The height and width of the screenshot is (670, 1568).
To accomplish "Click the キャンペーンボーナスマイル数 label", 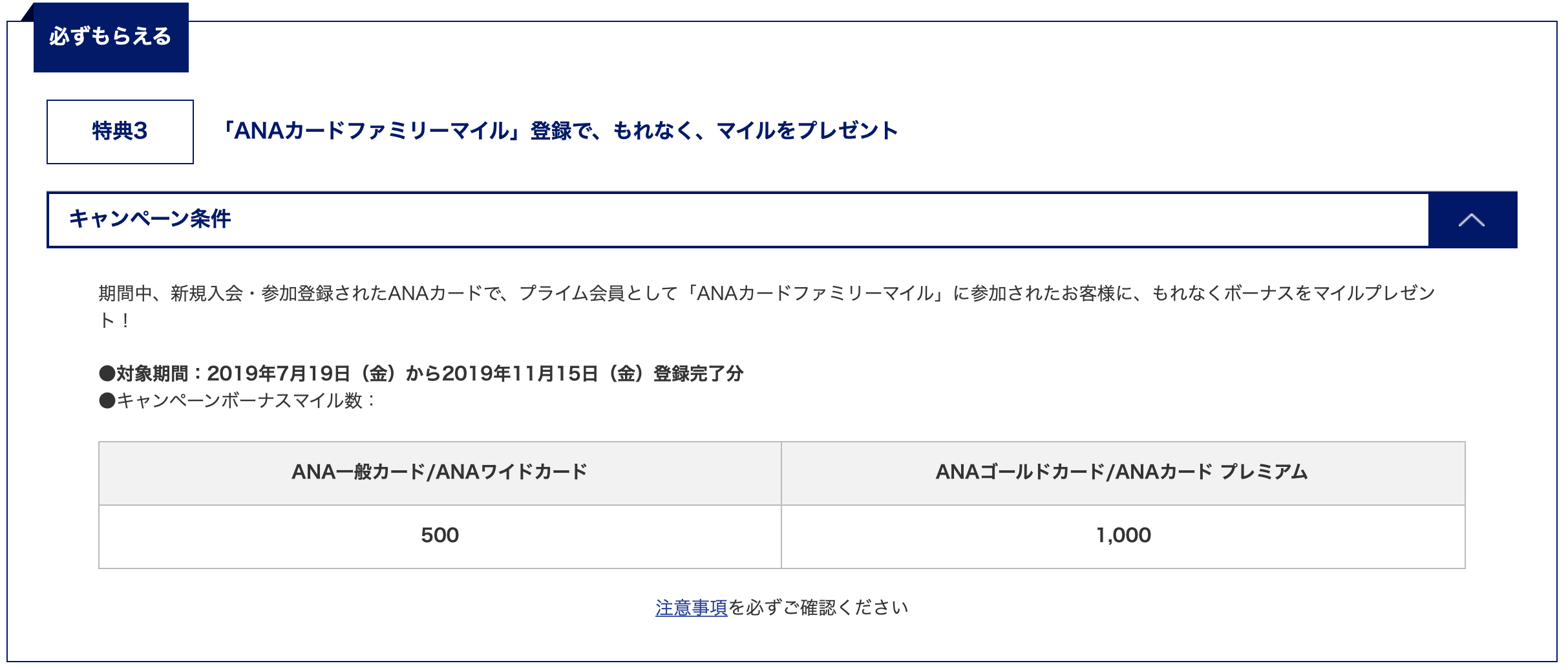I will (x=237, y=400).
